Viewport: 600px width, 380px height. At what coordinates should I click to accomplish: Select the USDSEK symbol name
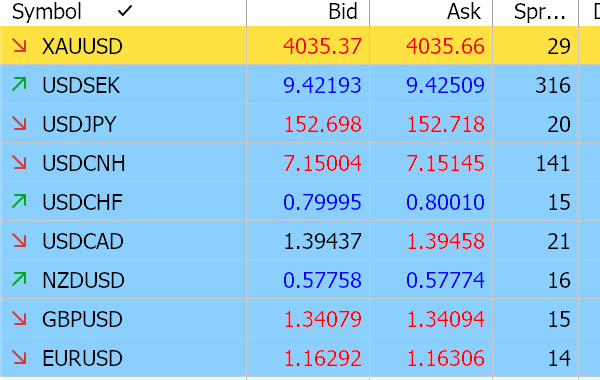(x=81, y=85)
